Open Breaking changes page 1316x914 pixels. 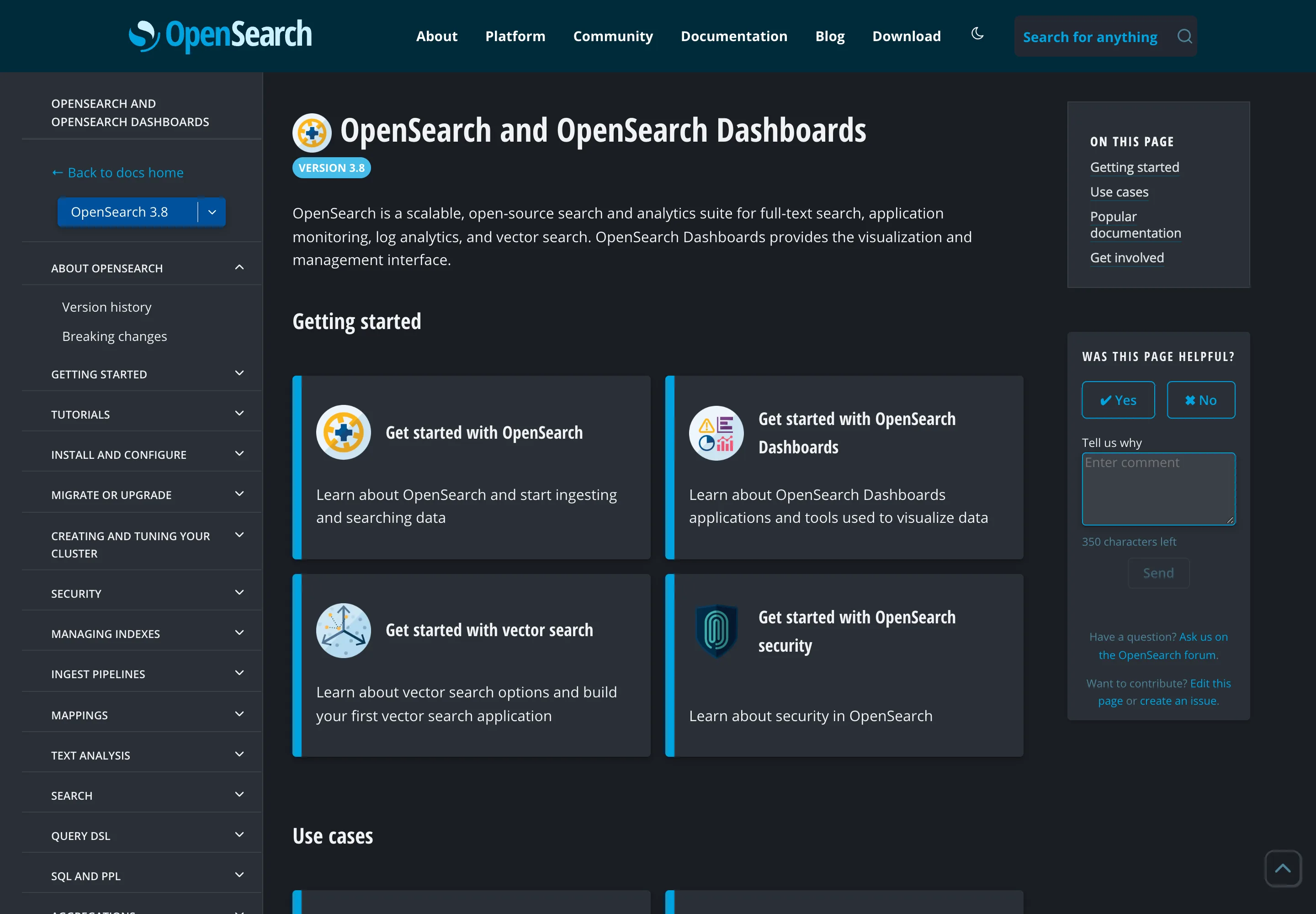(115, 336)
